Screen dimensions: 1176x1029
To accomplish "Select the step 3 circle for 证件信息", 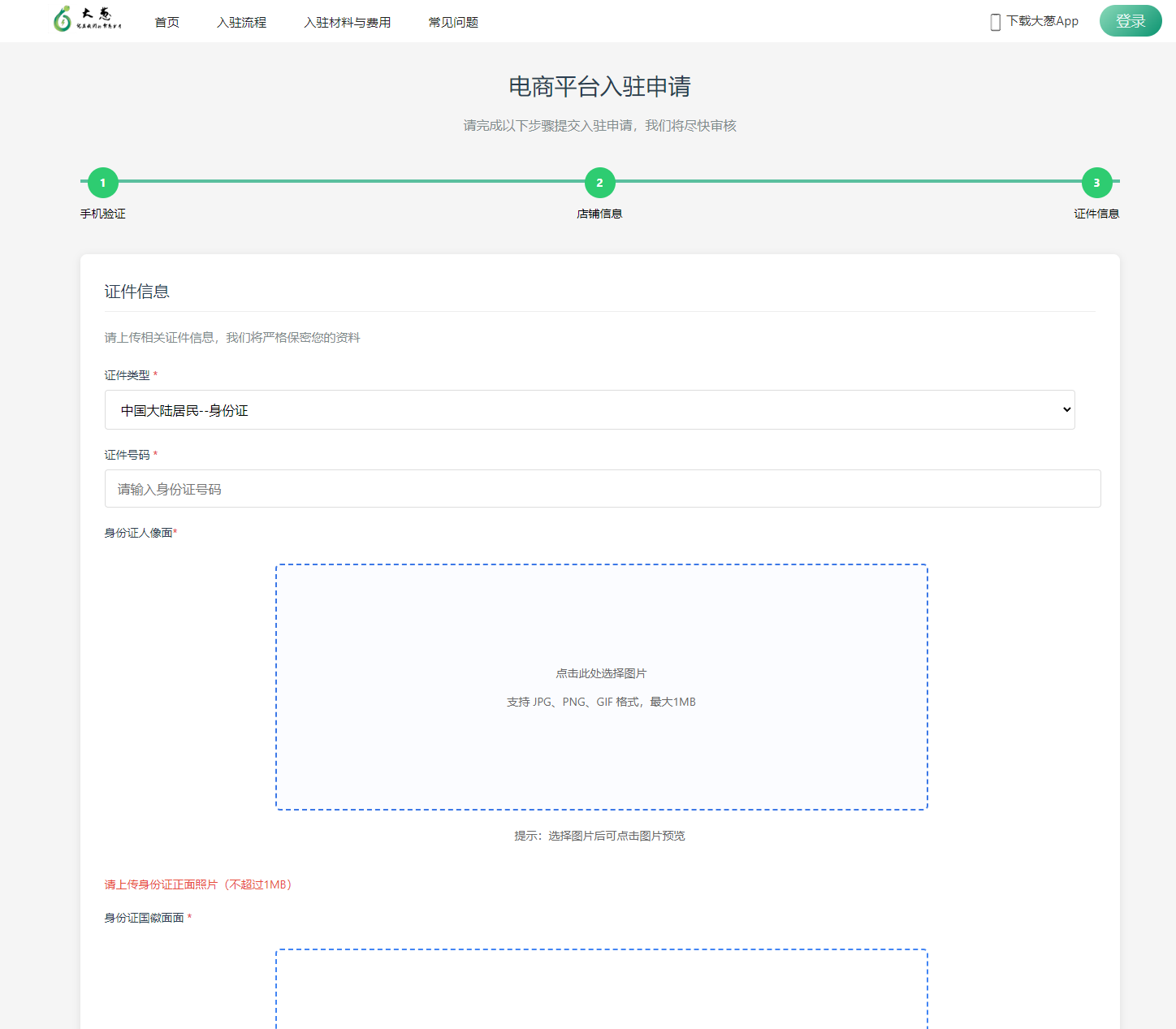I will [x=1096, y=183].
